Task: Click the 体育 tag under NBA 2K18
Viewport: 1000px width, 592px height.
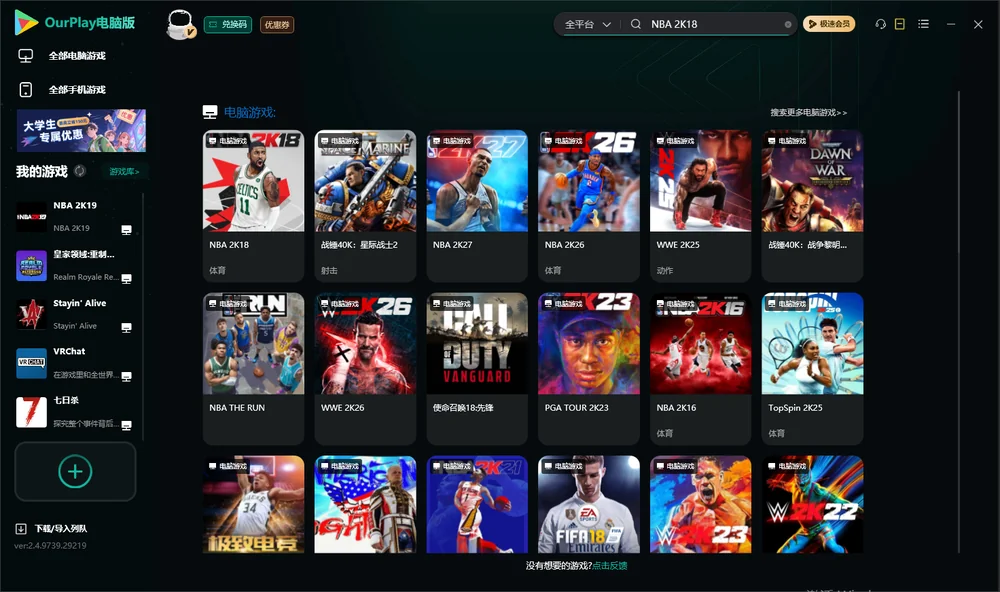Action: click(217, 270)
